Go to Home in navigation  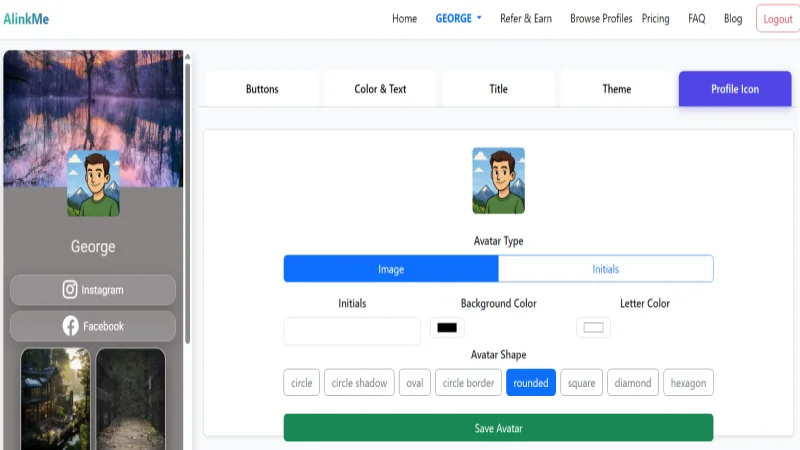click(x=404, y=19)
